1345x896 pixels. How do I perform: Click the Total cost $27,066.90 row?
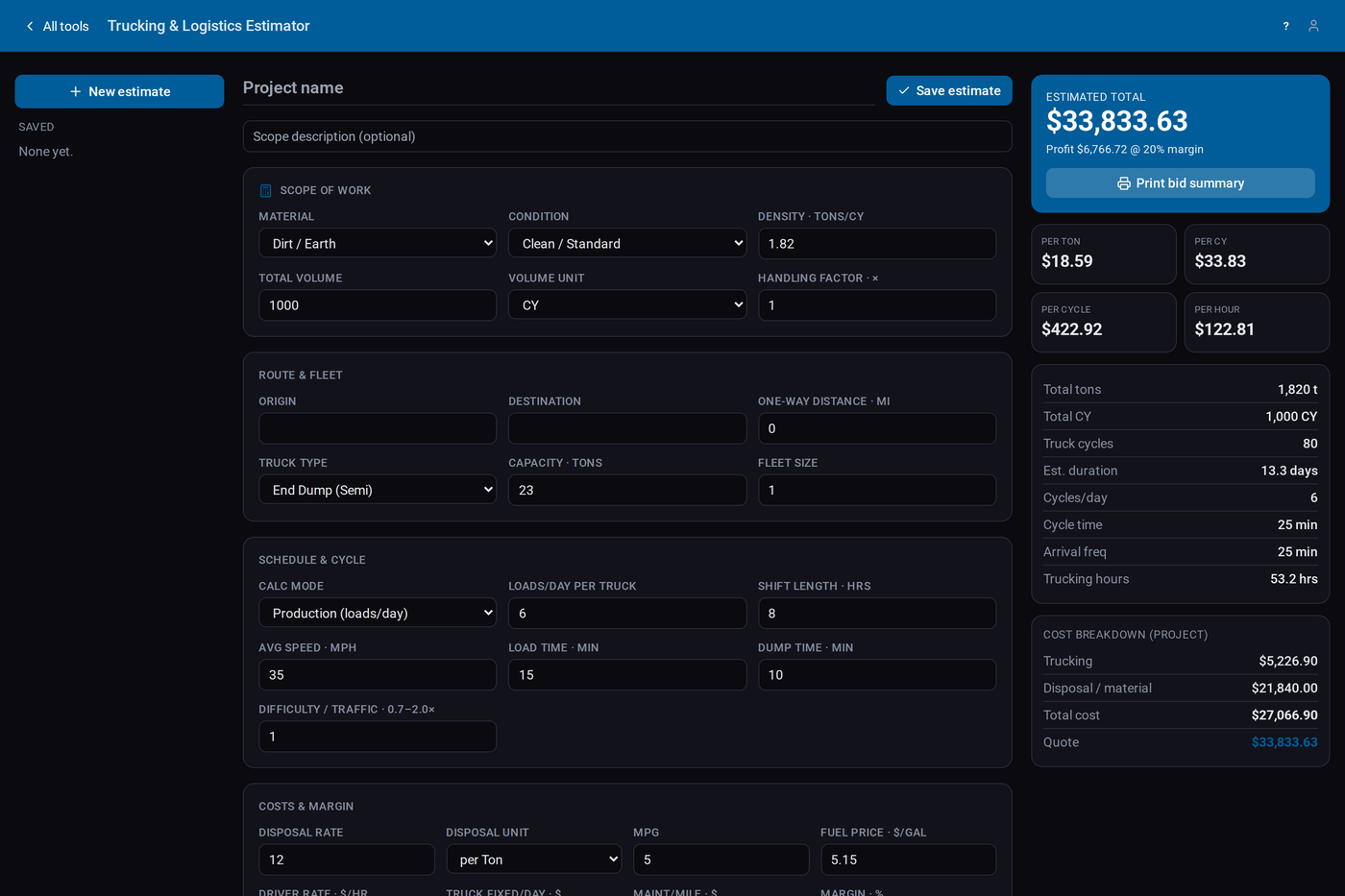[x=1180, y=714]
